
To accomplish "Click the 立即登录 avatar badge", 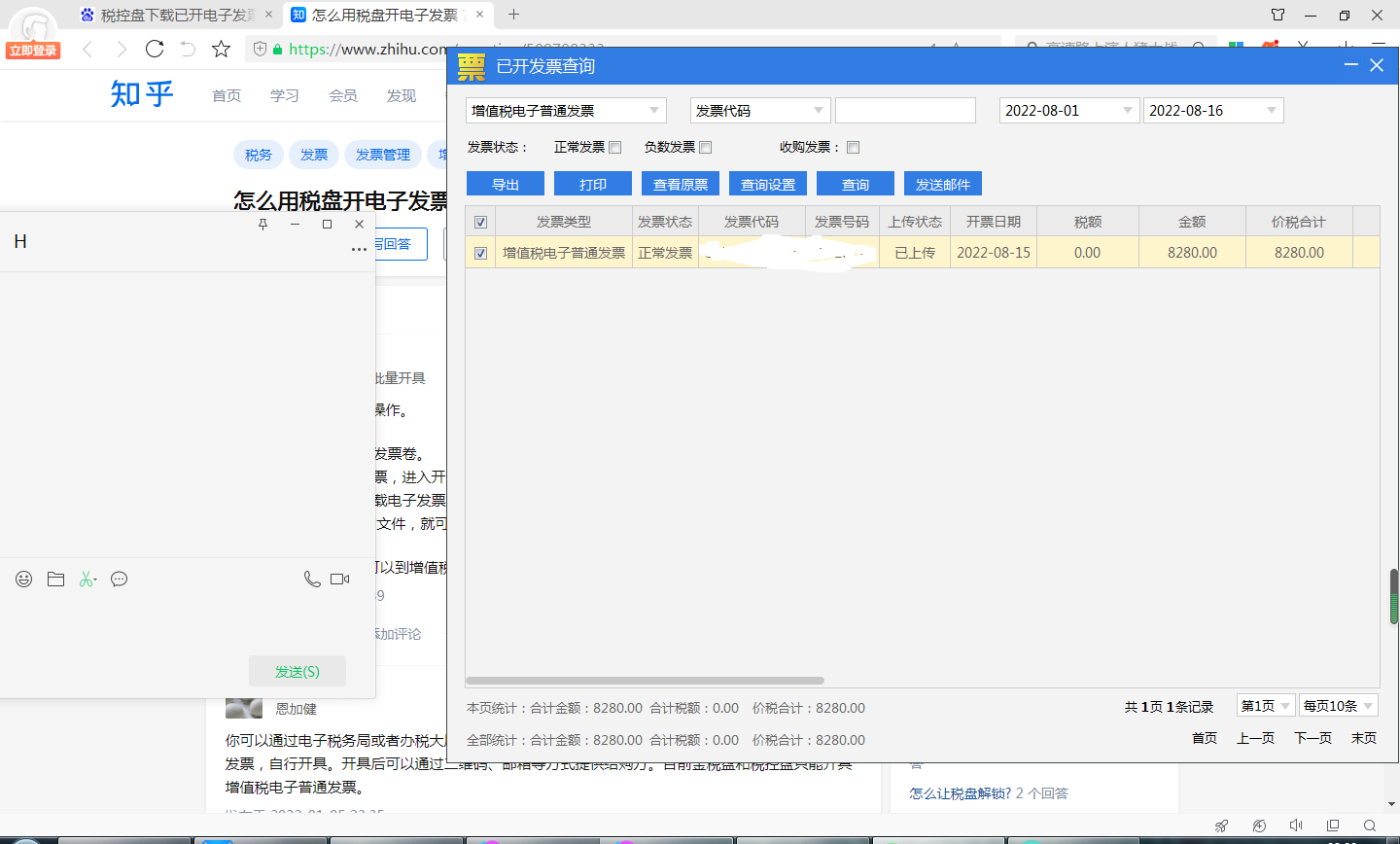I will [33, 50].
